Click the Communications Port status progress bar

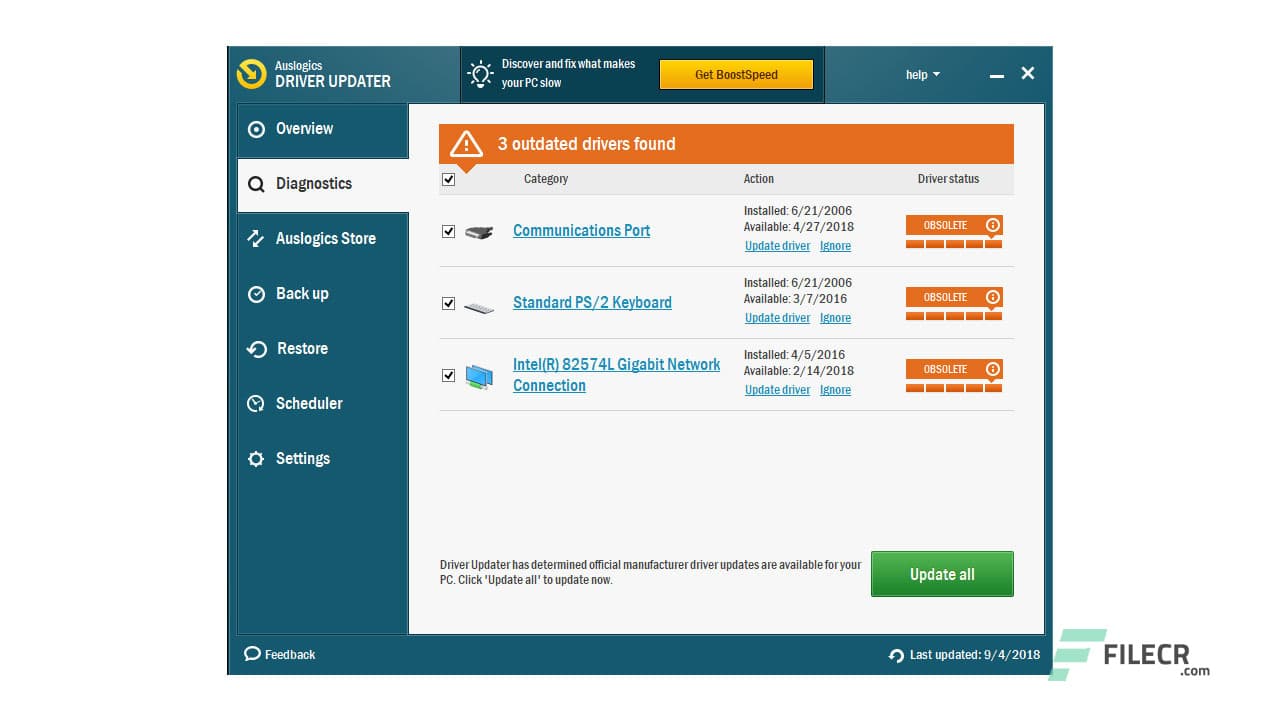point(954,243)
